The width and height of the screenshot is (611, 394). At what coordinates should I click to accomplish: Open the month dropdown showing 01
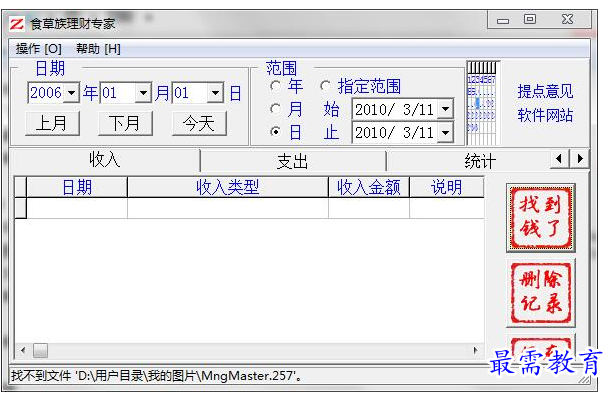click(x=143, y=93)
